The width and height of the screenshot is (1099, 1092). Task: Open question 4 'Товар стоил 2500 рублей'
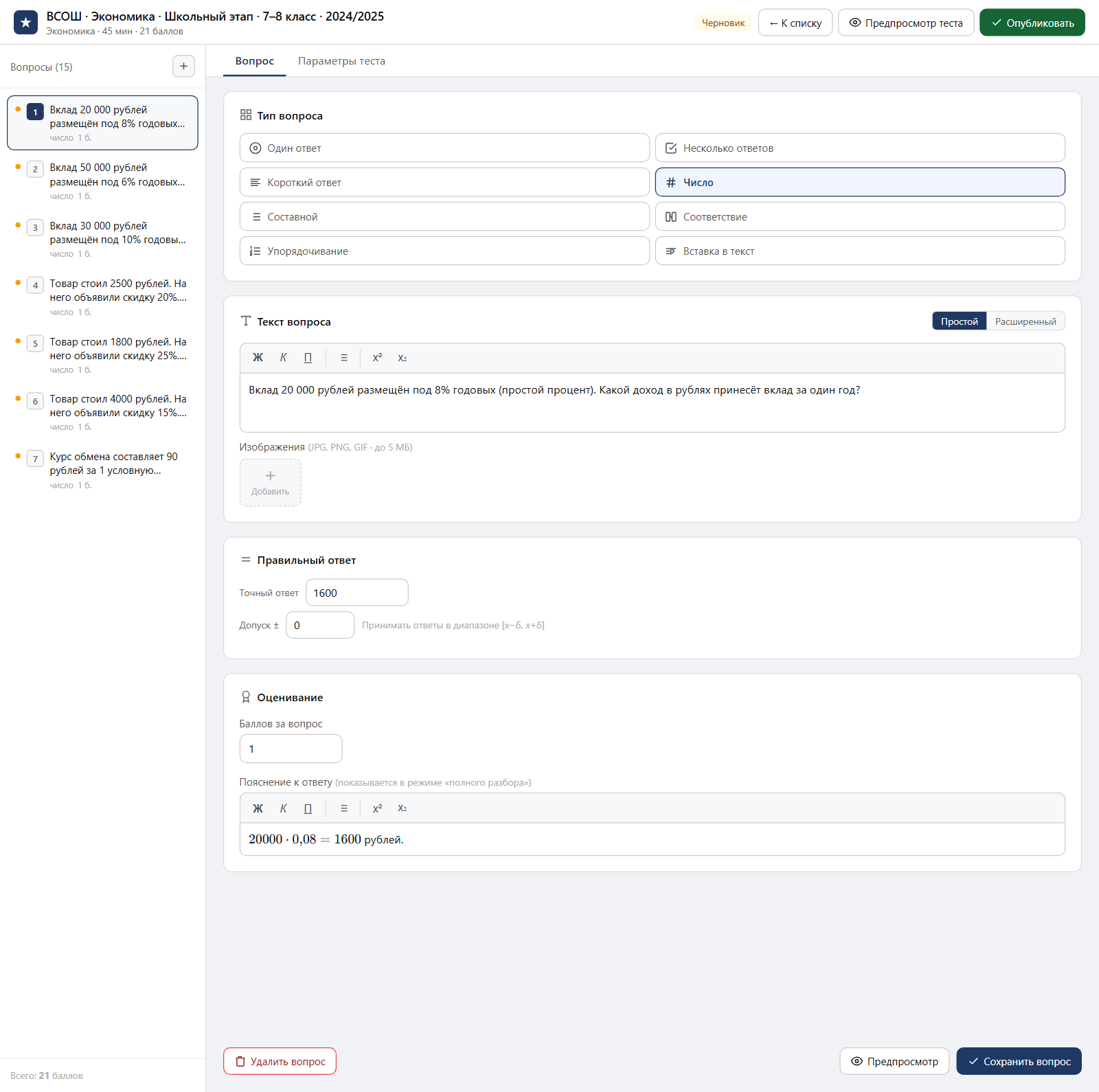102,297
